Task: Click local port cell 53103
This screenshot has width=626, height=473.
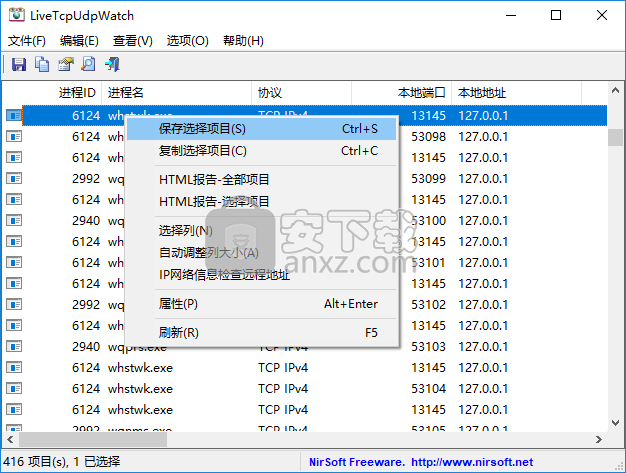Action: point(428,346)
